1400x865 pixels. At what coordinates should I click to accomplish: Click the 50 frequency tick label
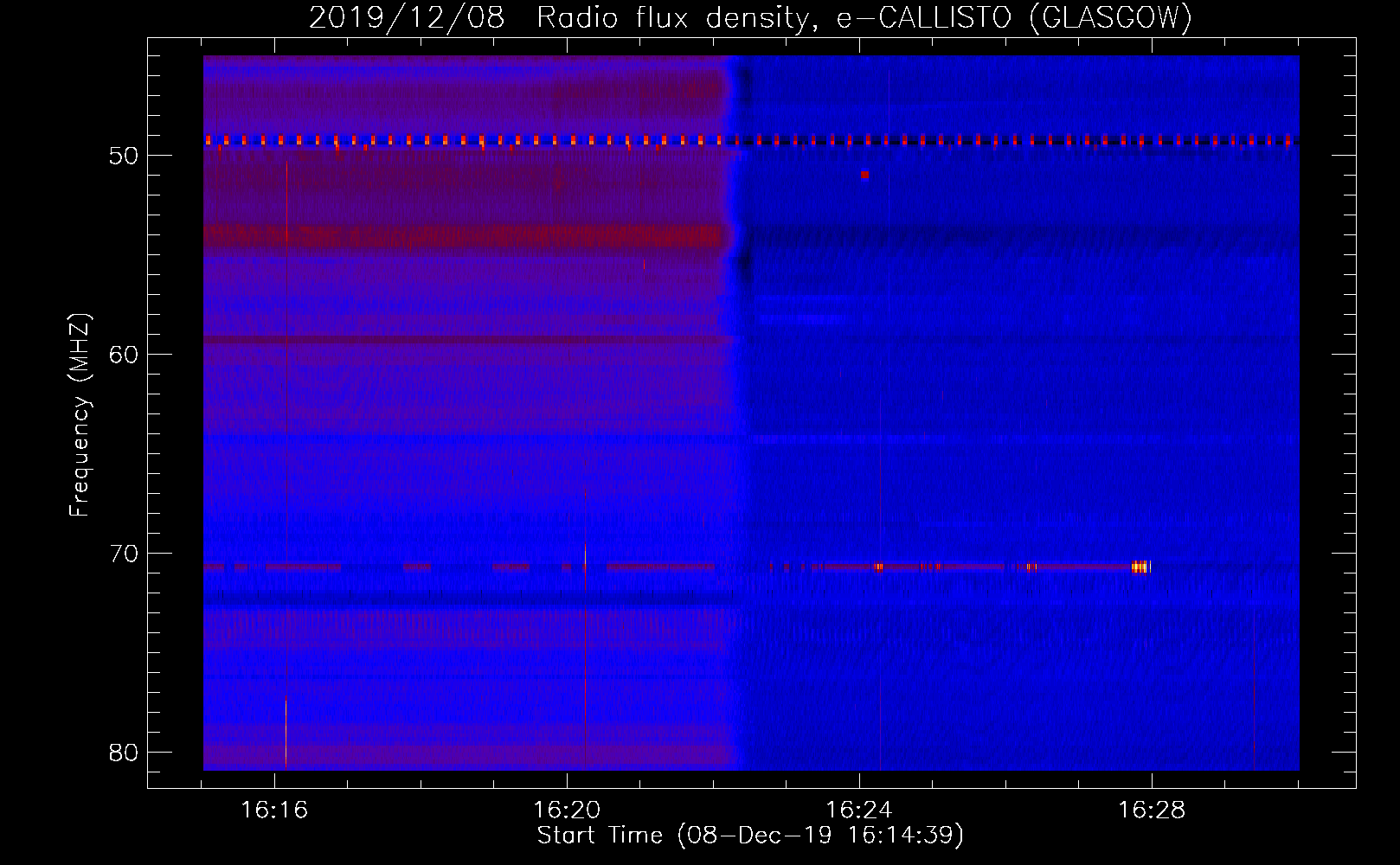[x=124, y=156]
